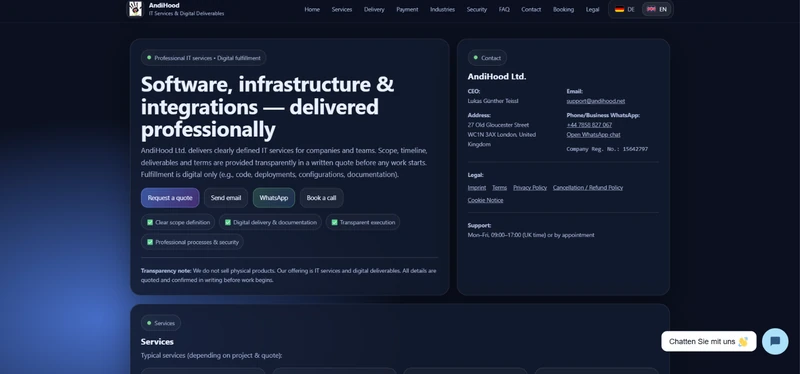
Task: Open the Delivery nav item
Action: (374, 9)
